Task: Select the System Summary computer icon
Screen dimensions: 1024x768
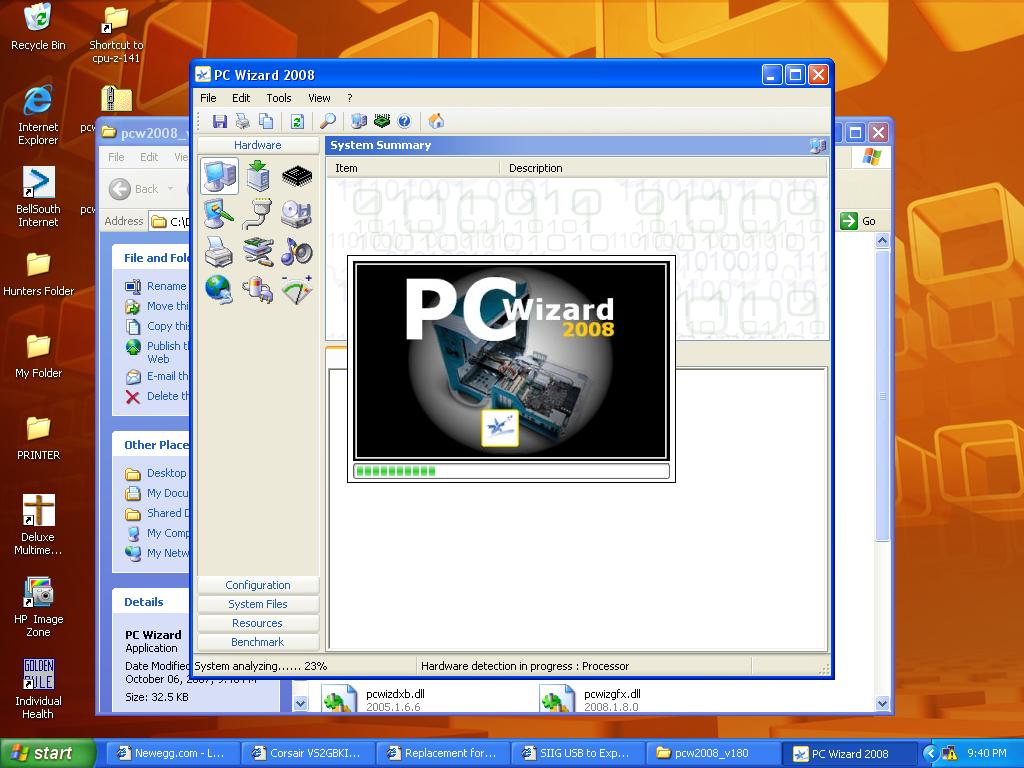Action: pyautogui.click(x=219, y=176)
